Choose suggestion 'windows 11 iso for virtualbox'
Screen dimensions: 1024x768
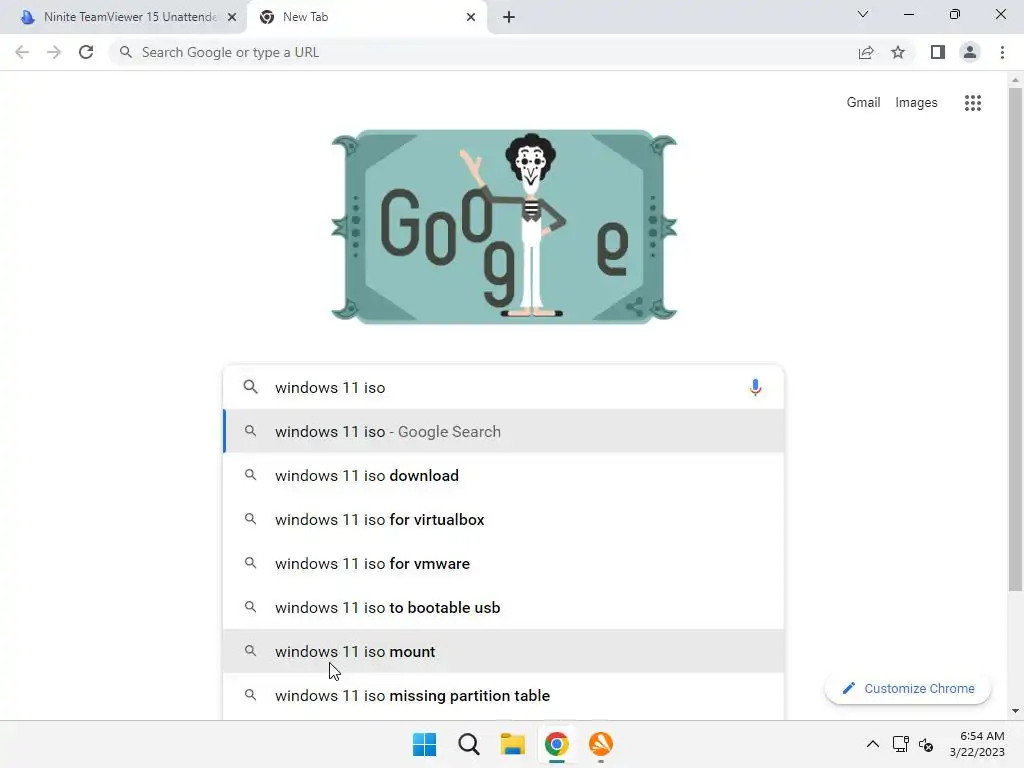click(x=503, y=519)
